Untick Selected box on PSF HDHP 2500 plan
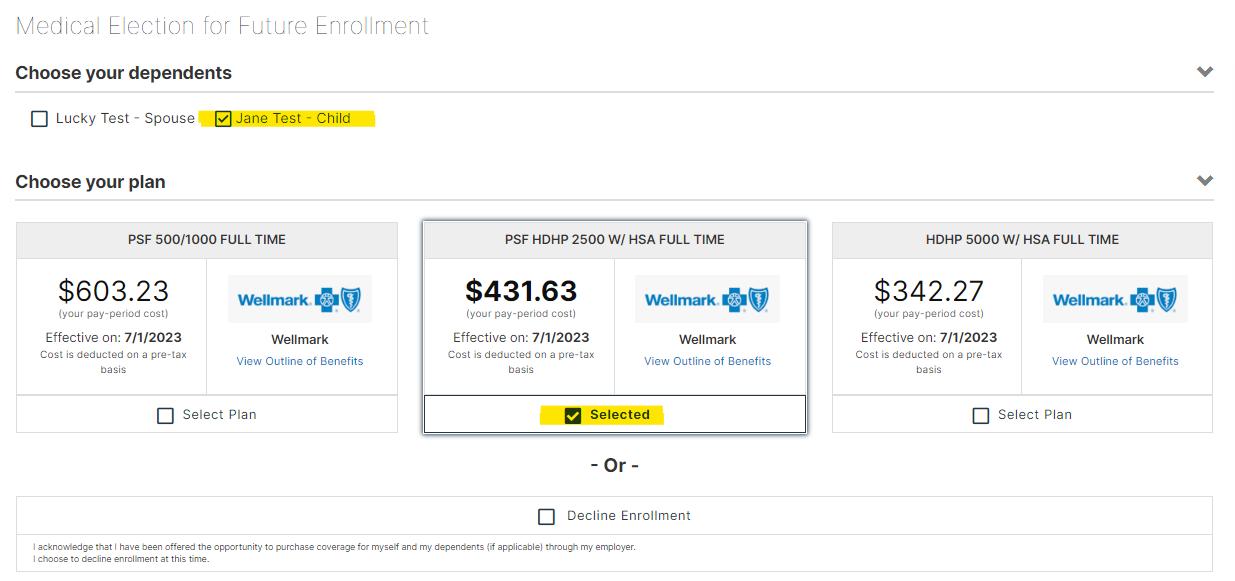 [573, 415]
